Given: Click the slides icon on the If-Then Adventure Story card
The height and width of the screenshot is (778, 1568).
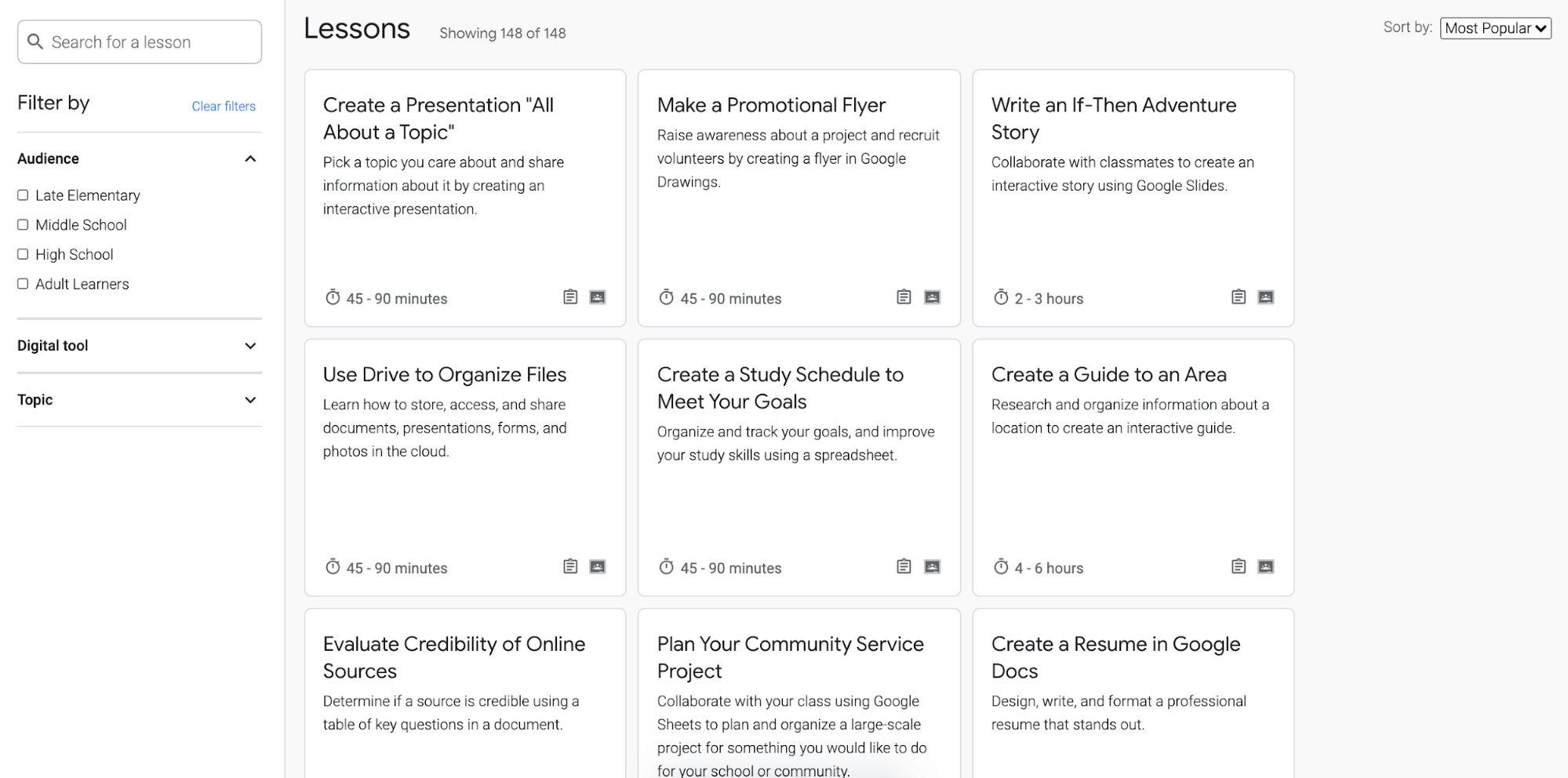Looking at the screenshot, I should click(x=1266, y=297).
